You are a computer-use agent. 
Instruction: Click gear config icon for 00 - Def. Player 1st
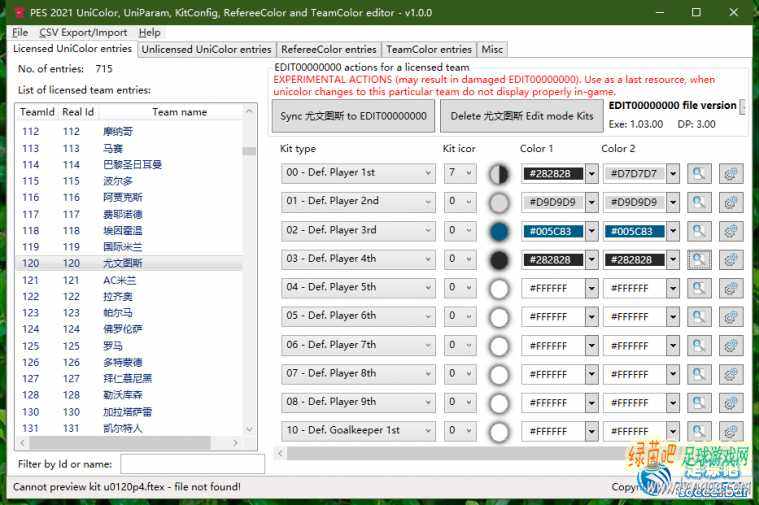(x=731, y=174)
